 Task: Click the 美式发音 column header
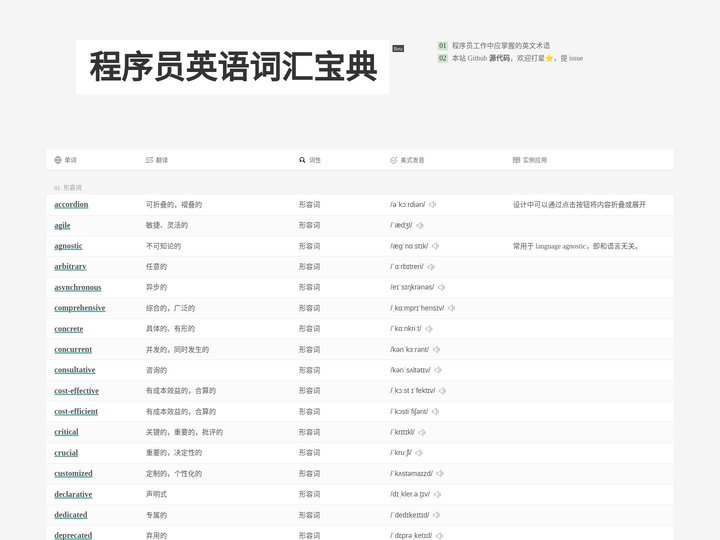412,160
